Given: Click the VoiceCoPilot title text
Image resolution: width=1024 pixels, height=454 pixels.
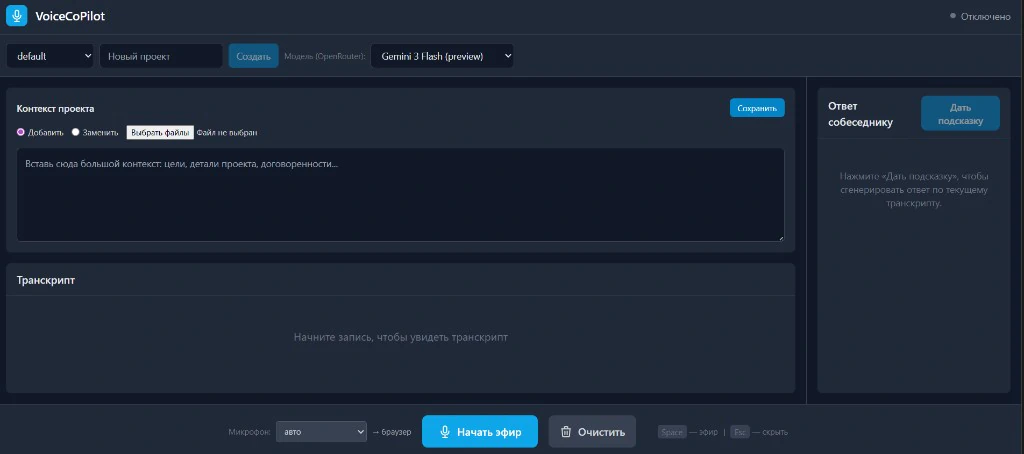Looking at the screenshot, I should (70, 16).
